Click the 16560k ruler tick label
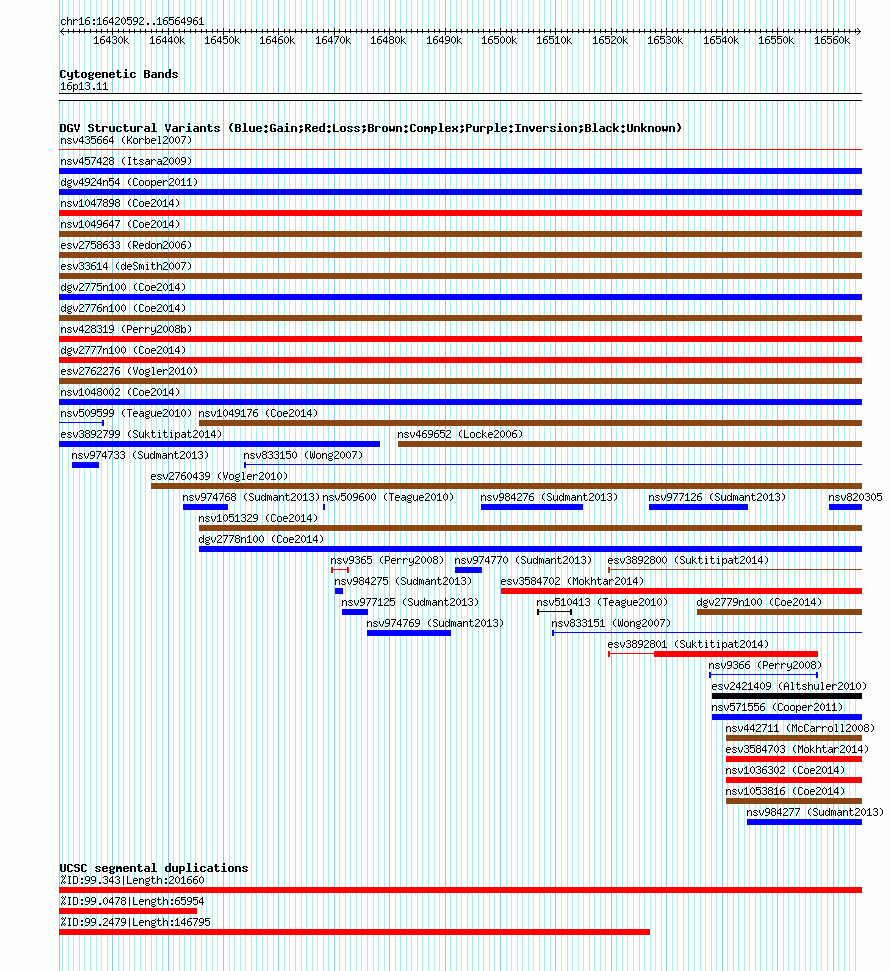This screenshot has width=890, height=971. click(x=831, y=41)
